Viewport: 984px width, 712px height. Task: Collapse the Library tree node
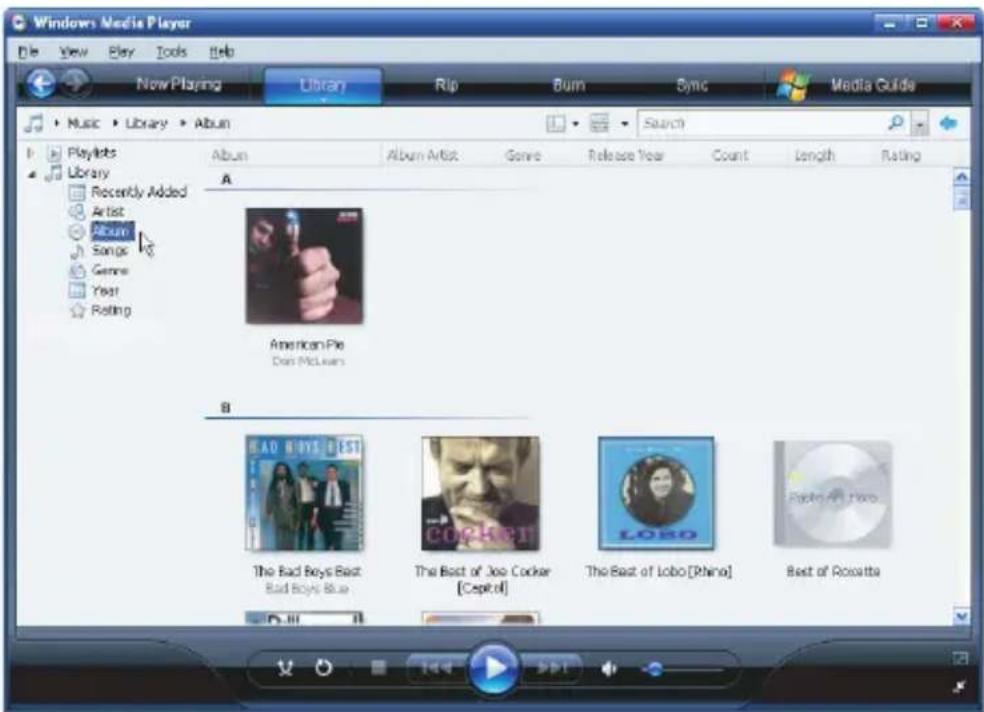pos(31,174)
